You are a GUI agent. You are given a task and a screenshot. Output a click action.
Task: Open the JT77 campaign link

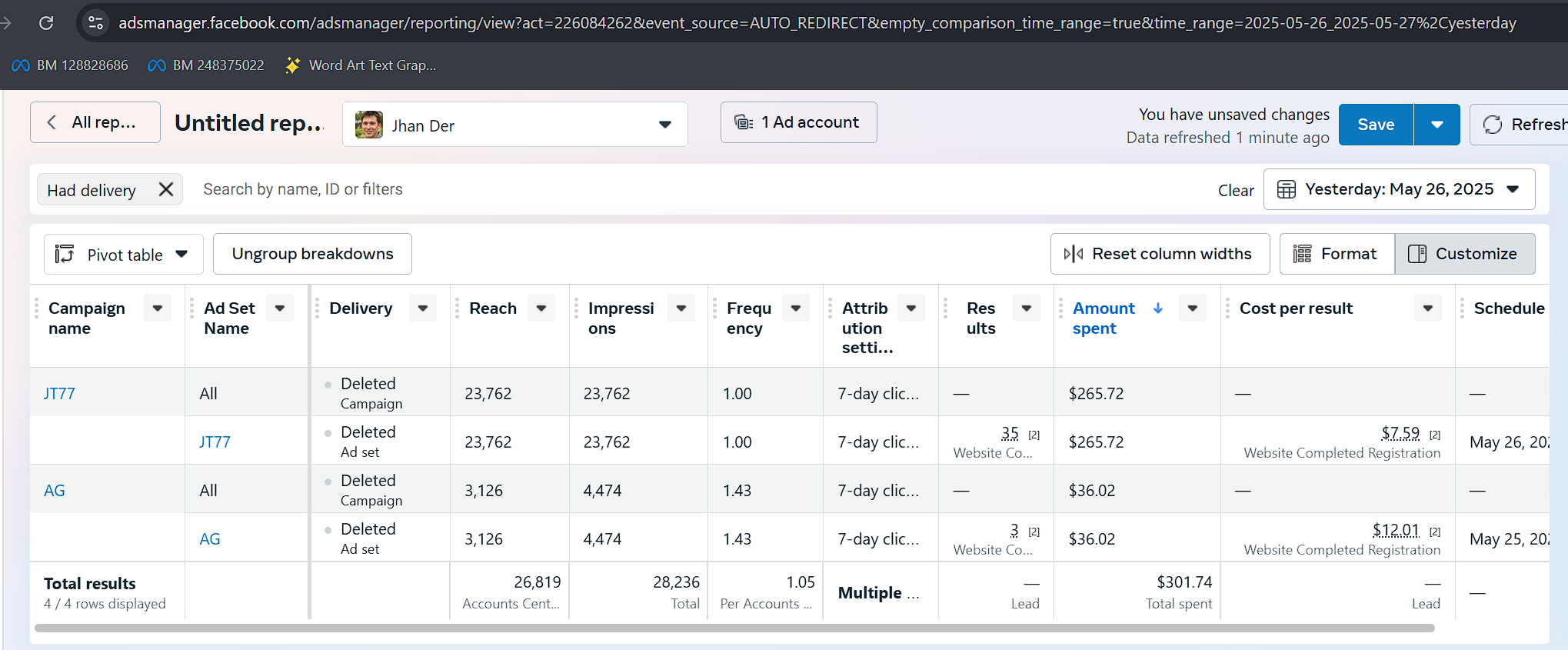[x=59, y=394]
